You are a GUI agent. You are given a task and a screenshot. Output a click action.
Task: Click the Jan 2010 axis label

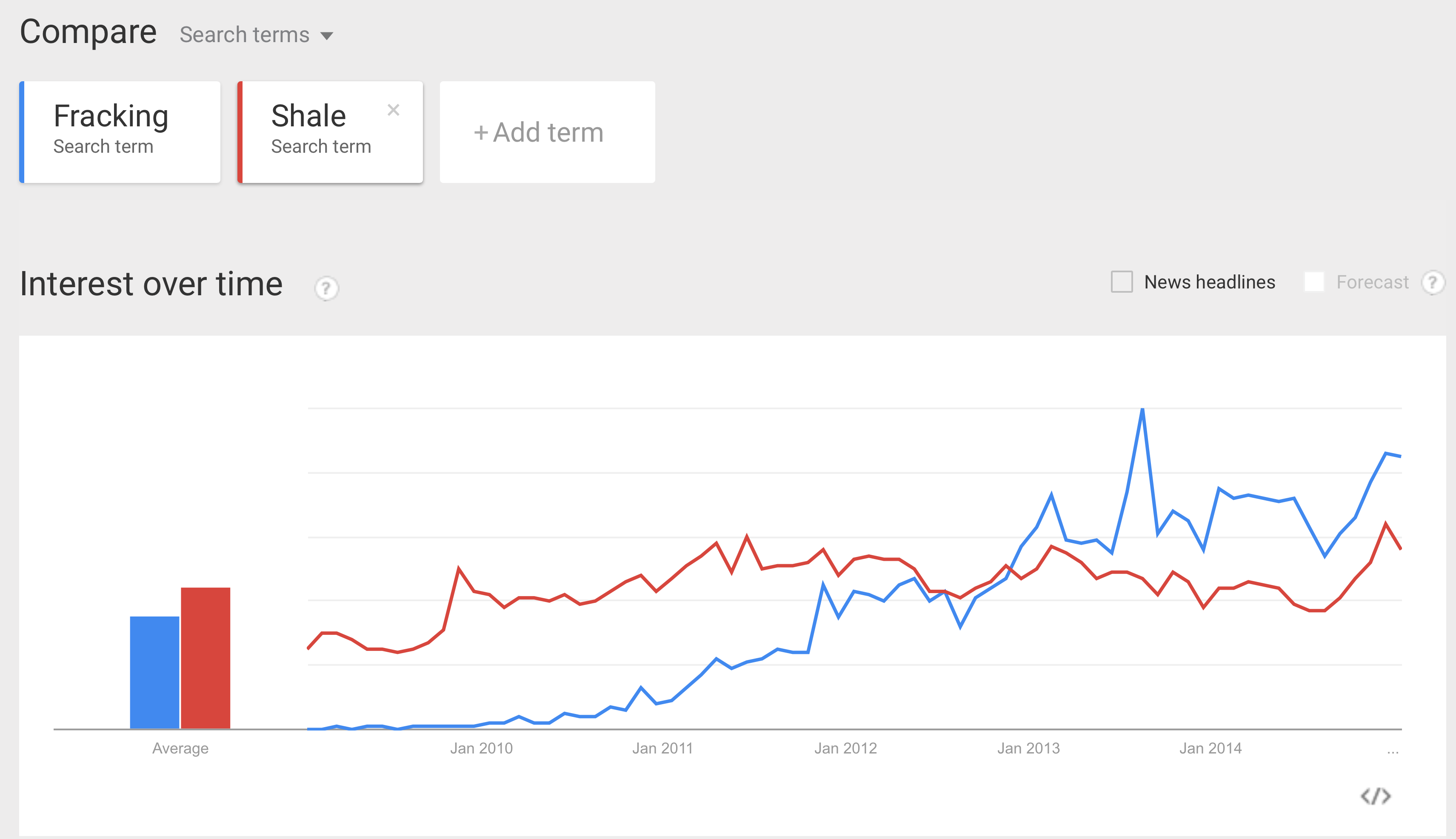tap(481, 748)
